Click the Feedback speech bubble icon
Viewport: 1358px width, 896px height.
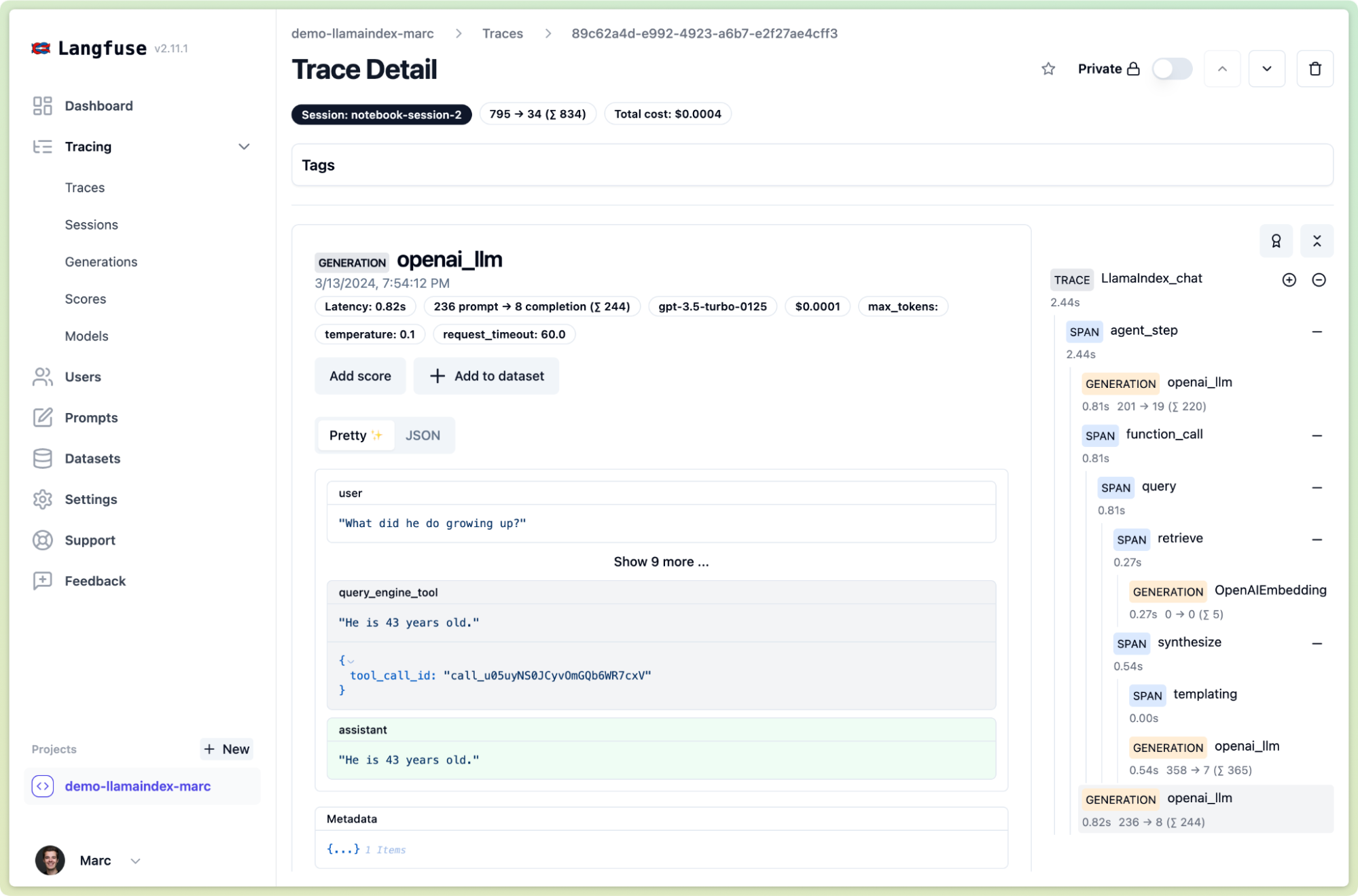(42, 581)
